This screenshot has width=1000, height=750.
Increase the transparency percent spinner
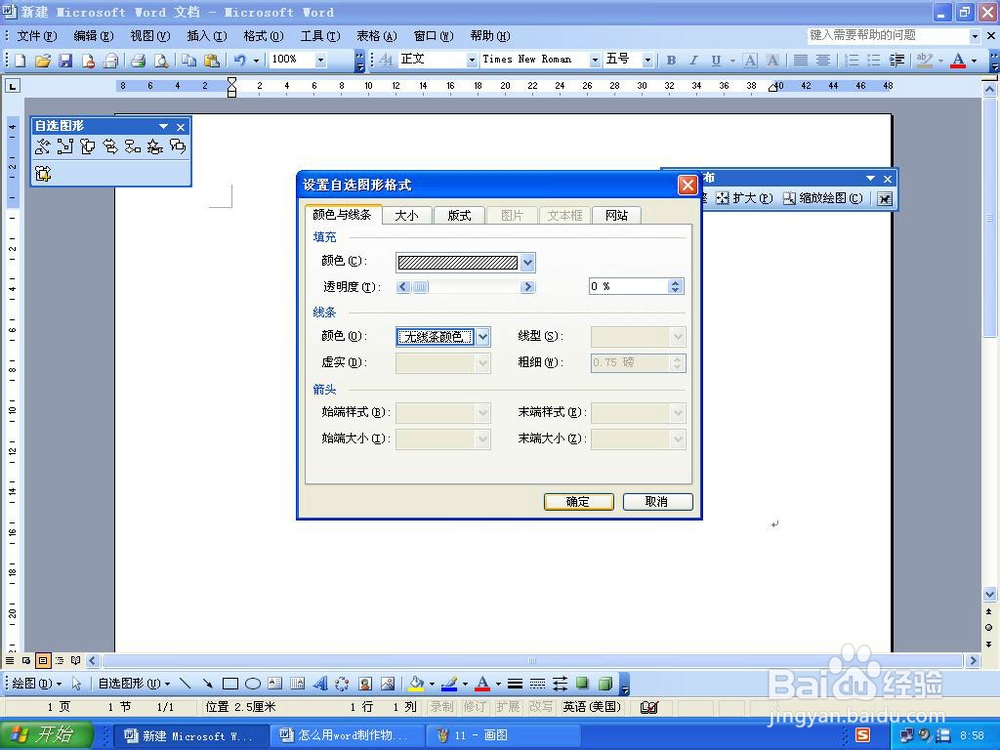(x=675, y=283)
